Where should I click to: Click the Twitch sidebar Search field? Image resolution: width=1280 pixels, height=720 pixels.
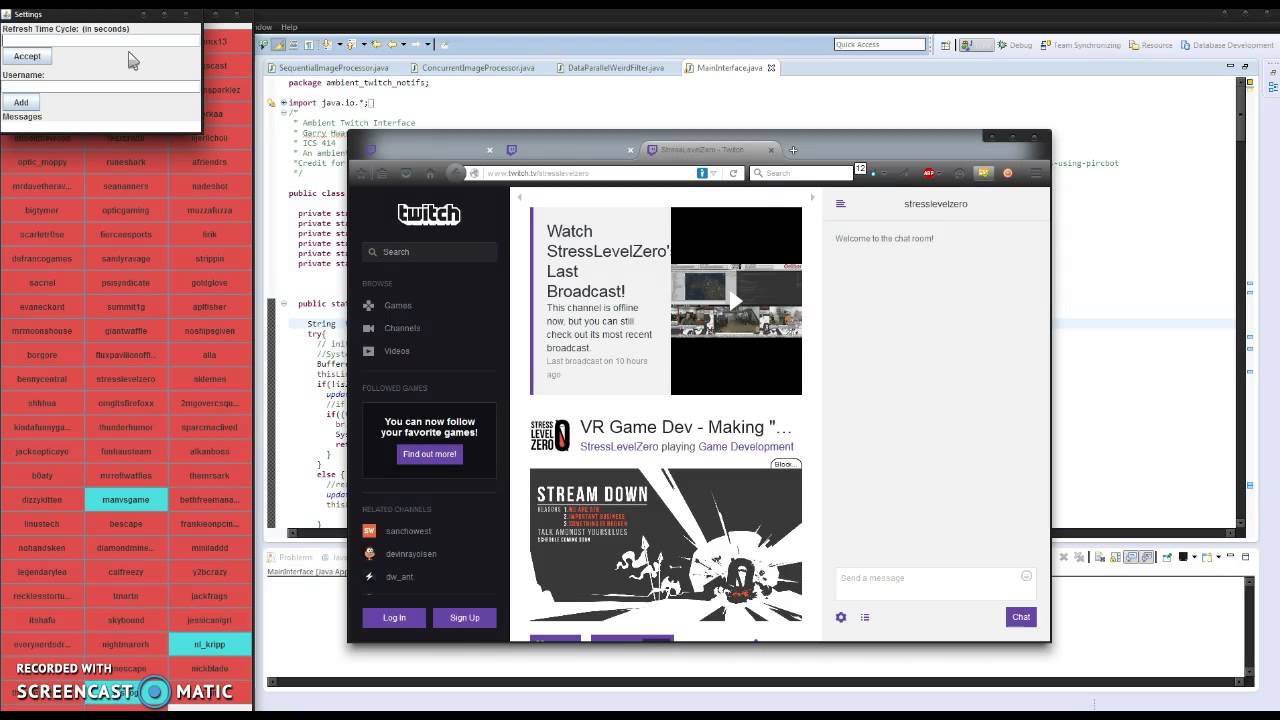tap(430, 252)
